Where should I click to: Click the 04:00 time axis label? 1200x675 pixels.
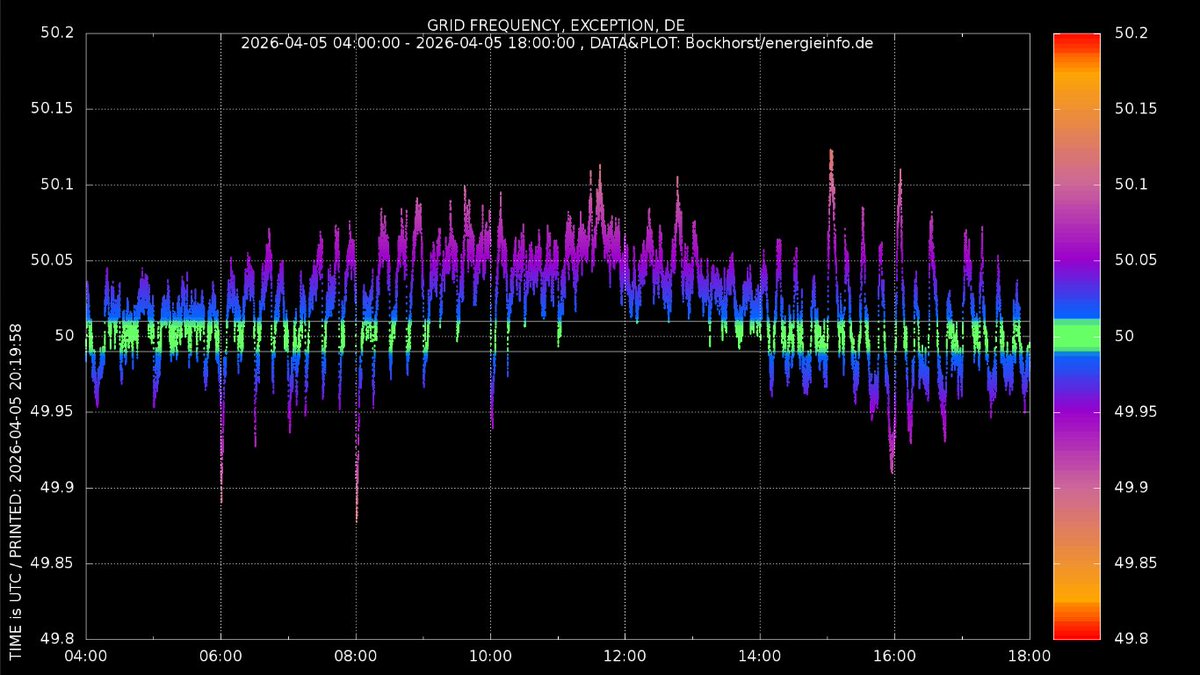click(x=87, y=657)
